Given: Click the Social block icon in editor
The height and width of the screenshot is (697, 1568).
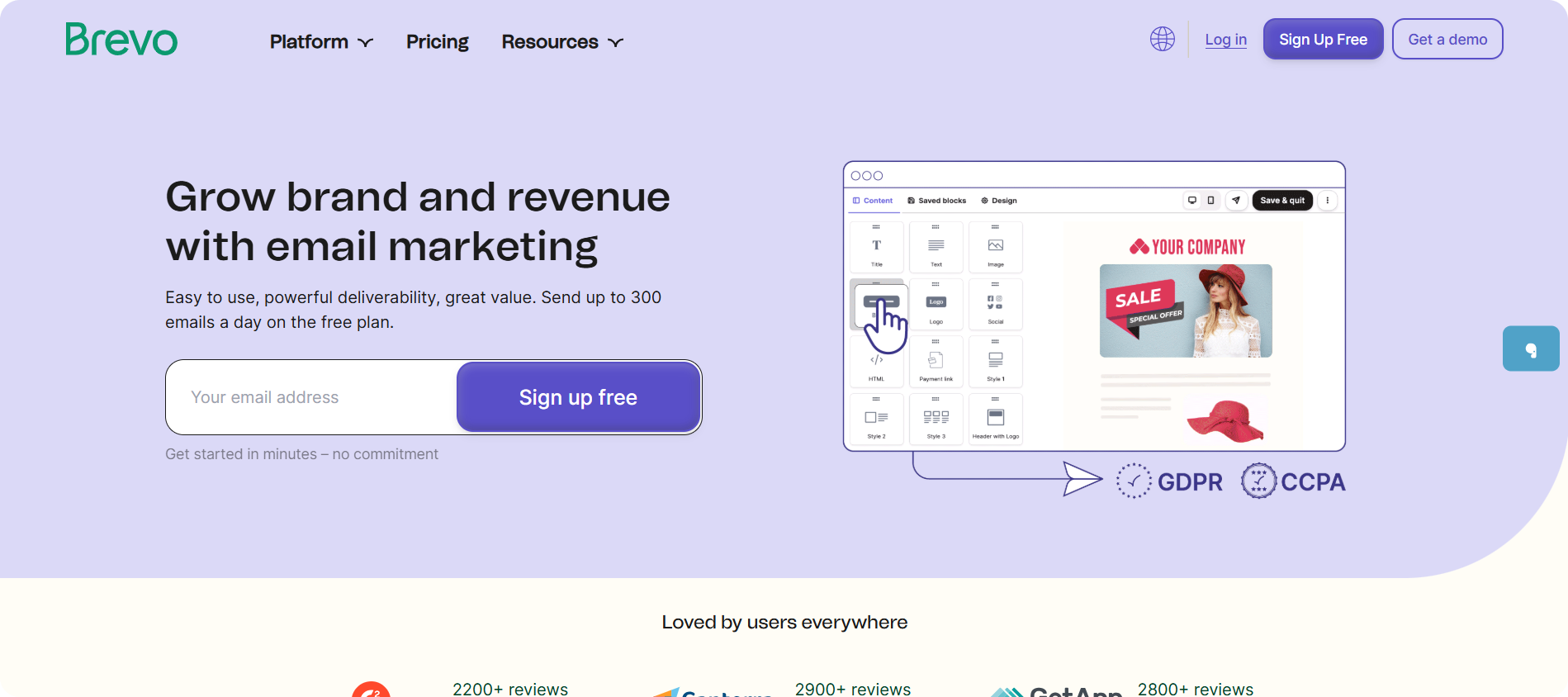Looking at the screenshot, I should tap(995, 304).
